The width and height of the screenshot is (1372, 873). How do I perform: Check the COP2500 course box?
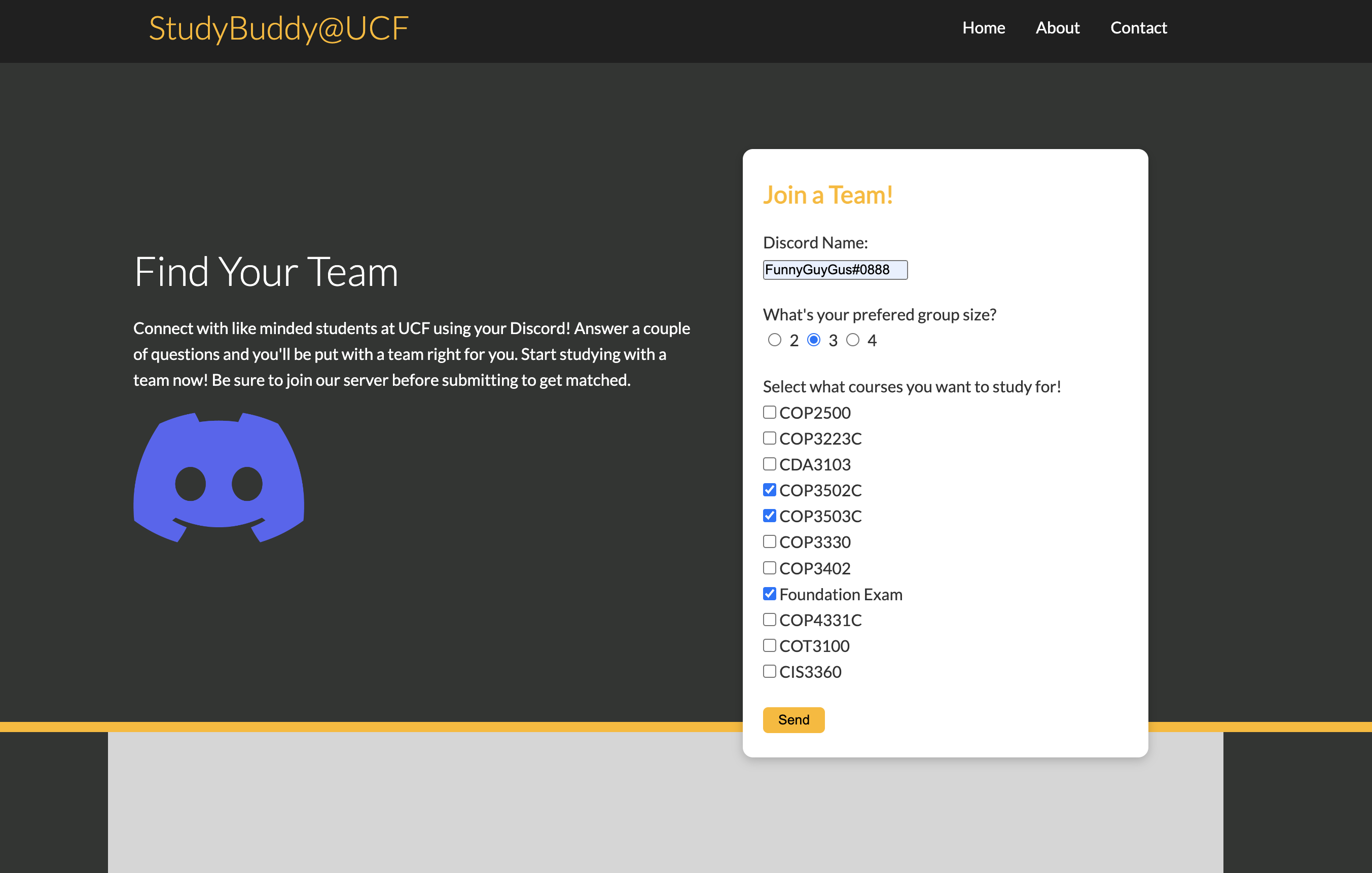click(x=769, y=412)
